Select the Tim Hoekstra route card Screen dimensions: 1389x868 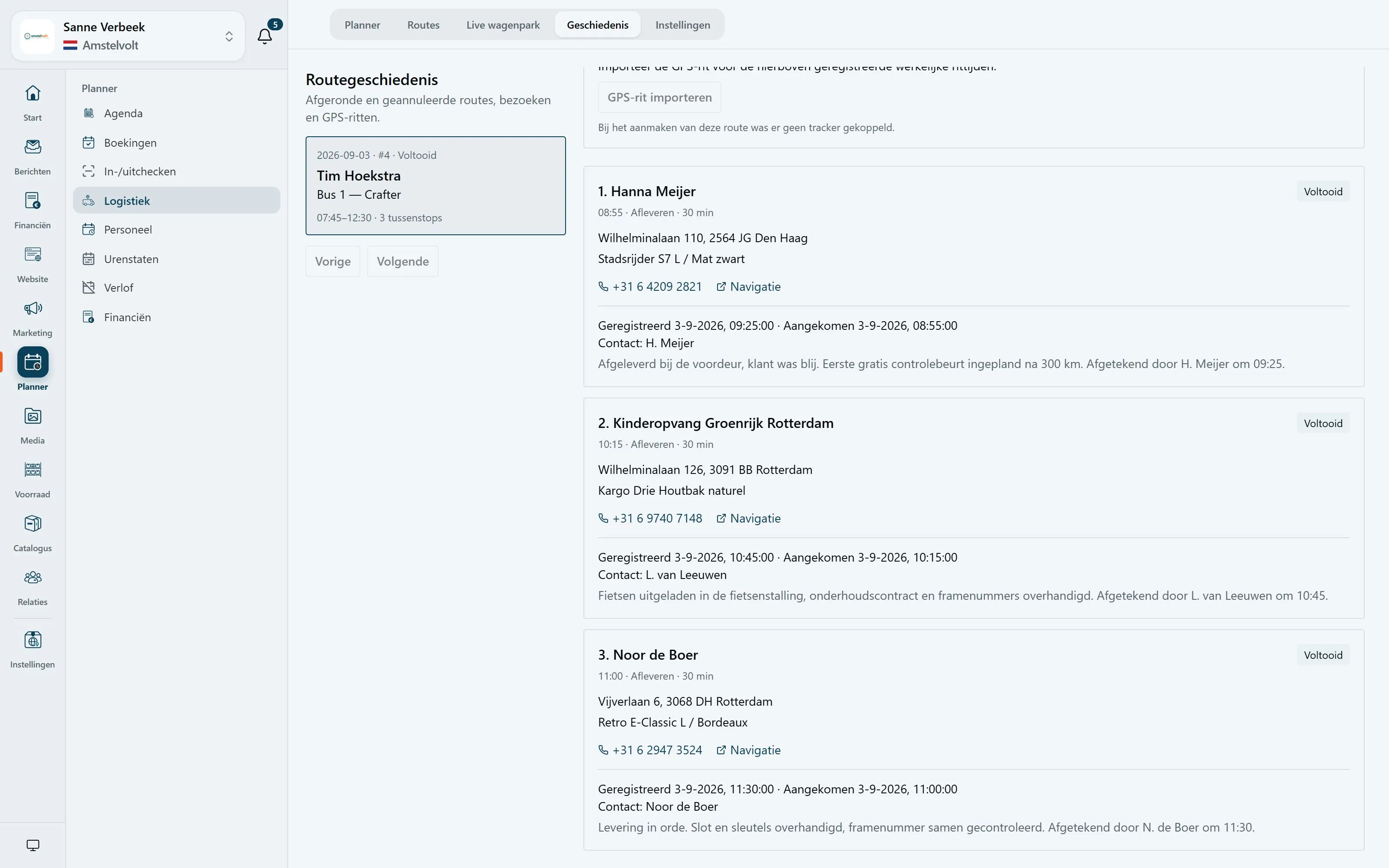coord(436,185)
